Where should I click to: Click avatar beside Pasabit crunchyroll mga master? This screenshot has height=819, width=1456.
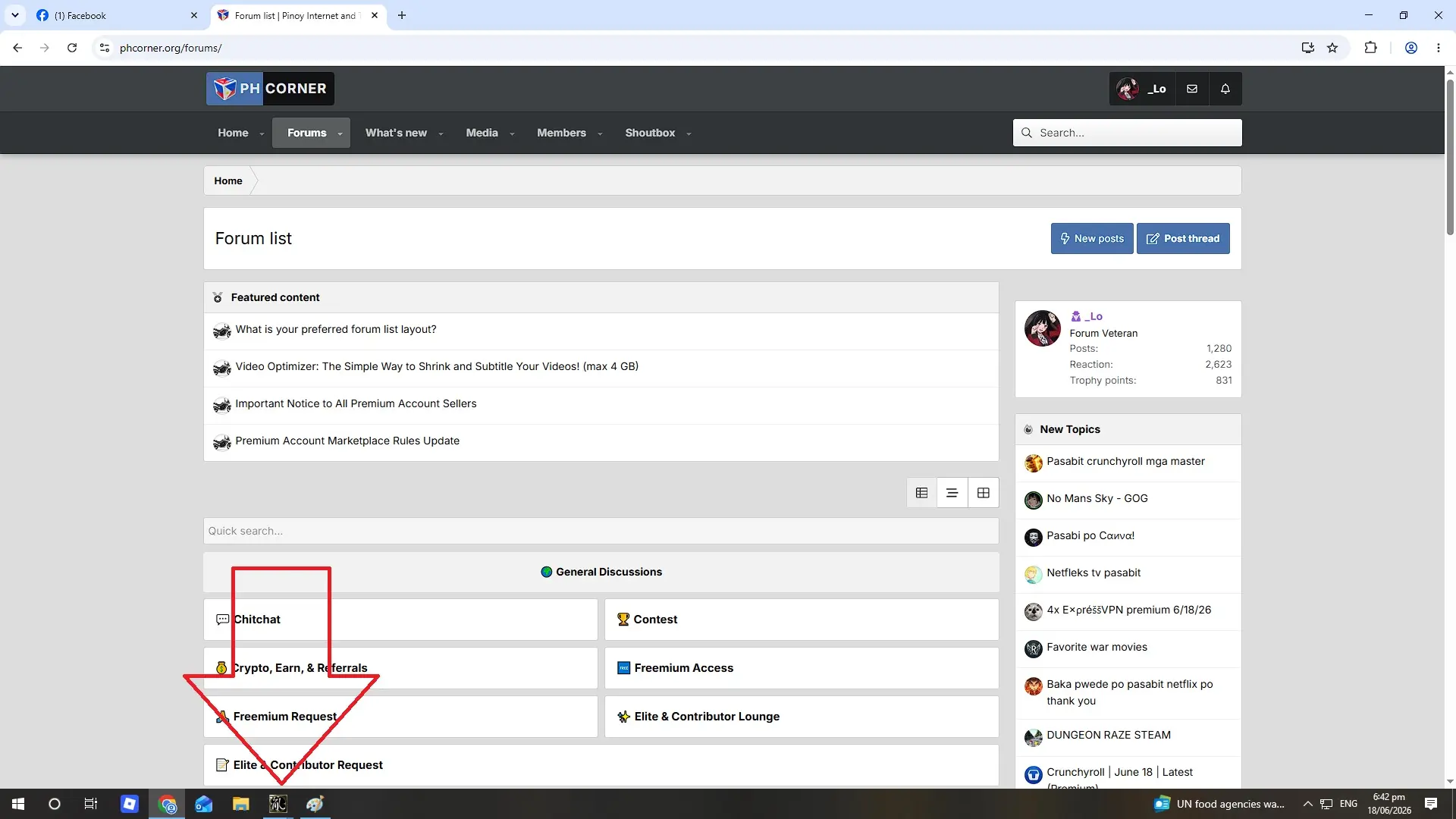tap(1034, 463)
